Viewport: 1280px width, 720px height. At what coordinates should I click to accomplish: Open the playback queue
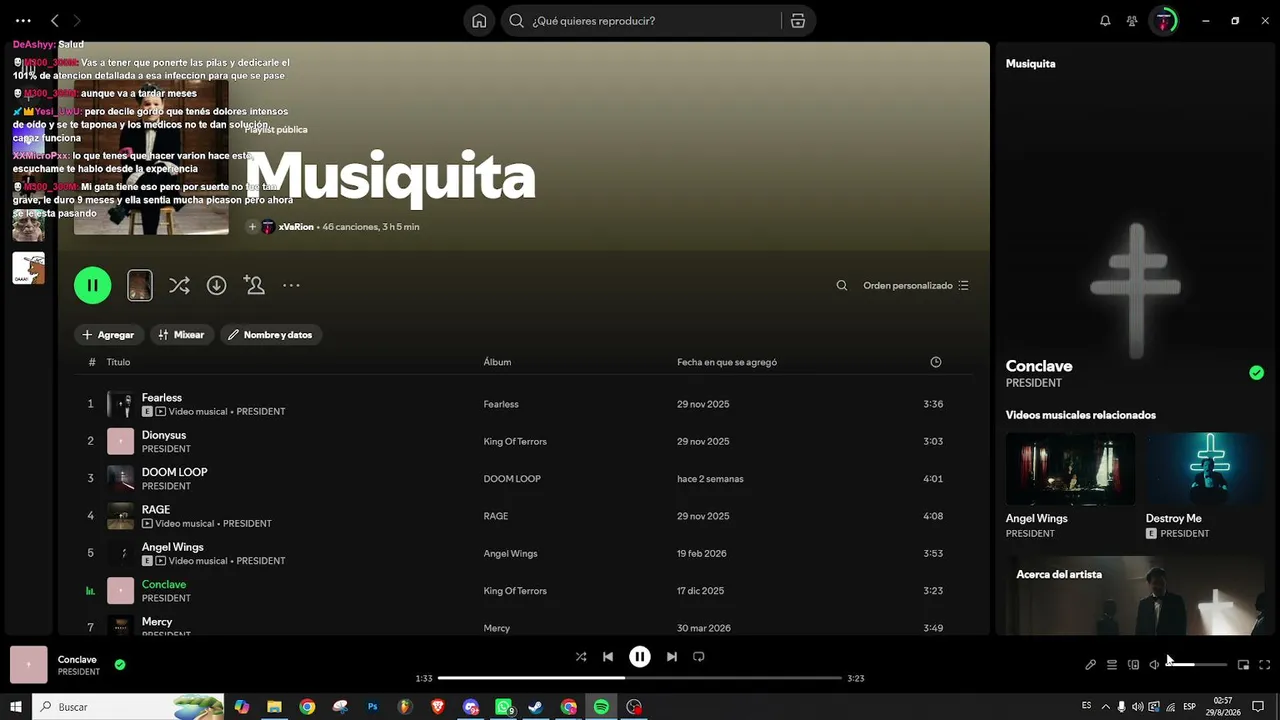pos(1112,665)
